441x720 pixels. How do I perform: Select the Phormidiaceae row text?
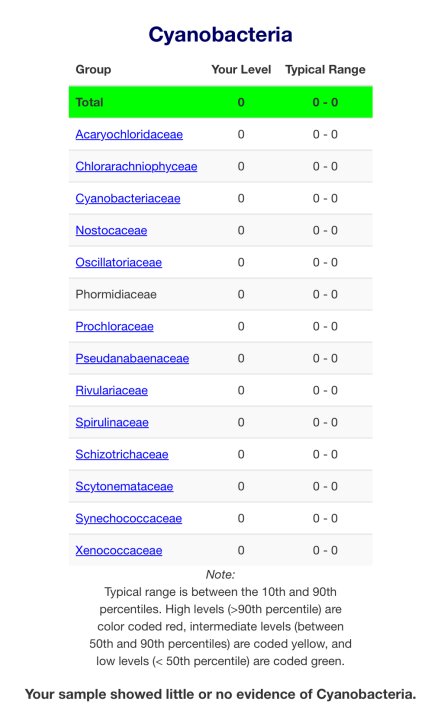[116, 294]
